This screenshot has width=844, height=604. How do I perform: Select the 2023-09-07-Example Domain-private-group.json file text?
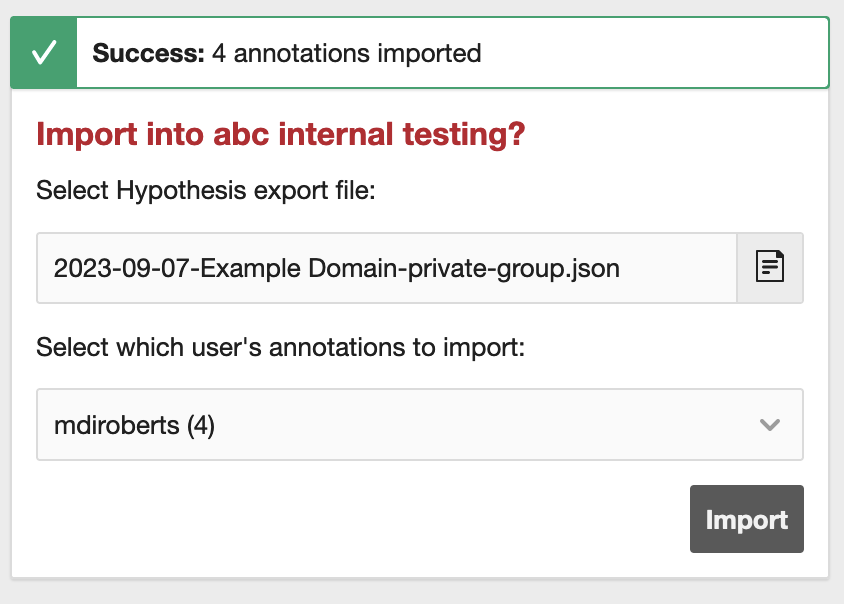pos(336,267)
